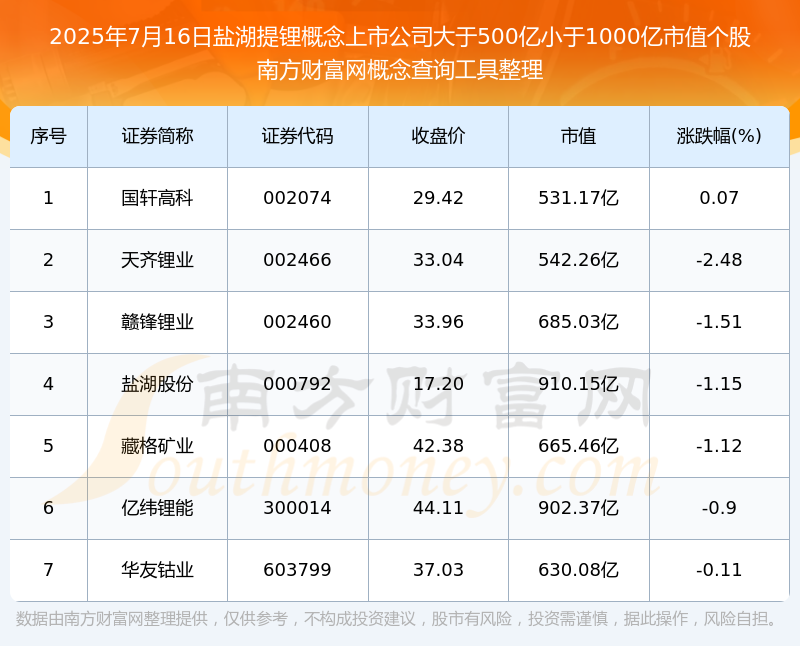Click the 涨跌幅(%) column header

[x=719, y=136]
